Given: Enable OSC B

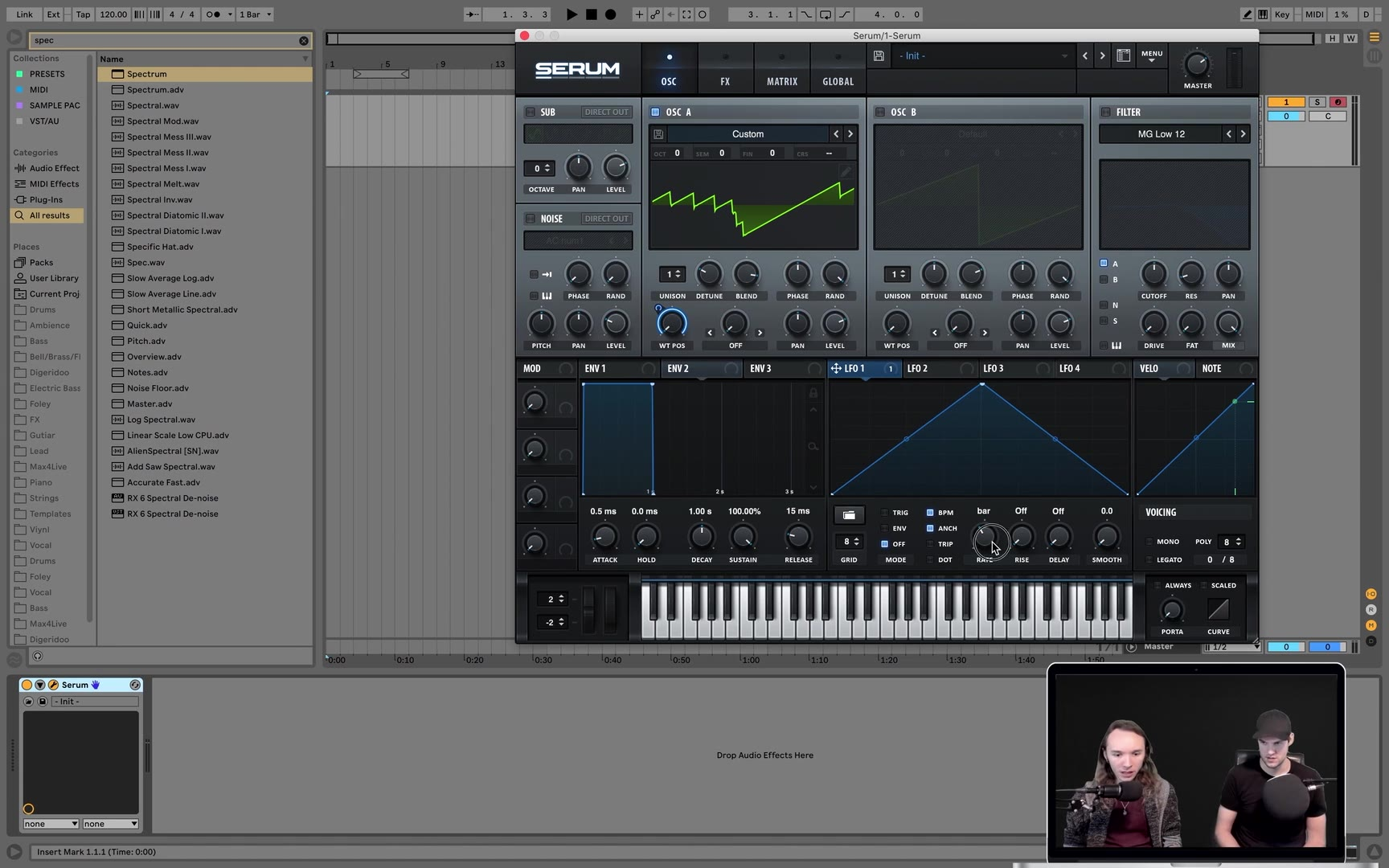Looking at the screenshot, I should (880, 112).
